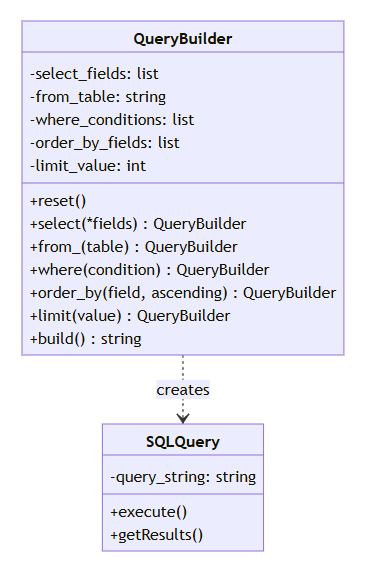The width and height of the screenshot is (366, 571).
Task: Click the -limit_value: int attribute
Action: [88, 166]
